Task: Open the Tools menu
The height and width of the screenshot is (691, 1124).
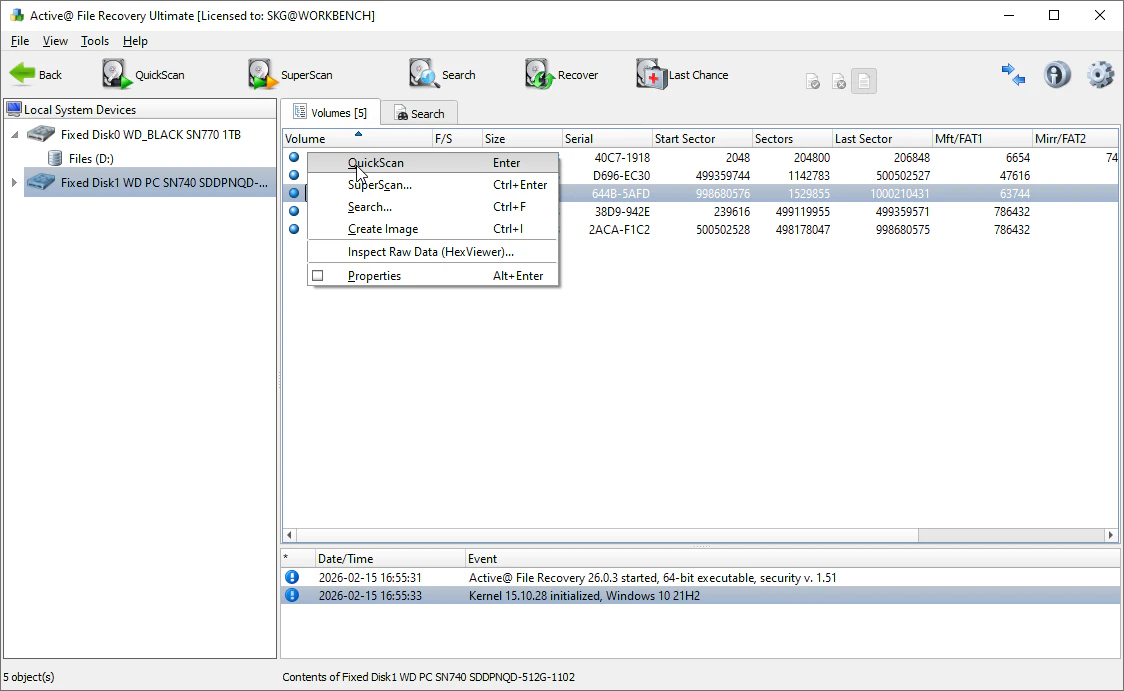Action: click(95, 41)
